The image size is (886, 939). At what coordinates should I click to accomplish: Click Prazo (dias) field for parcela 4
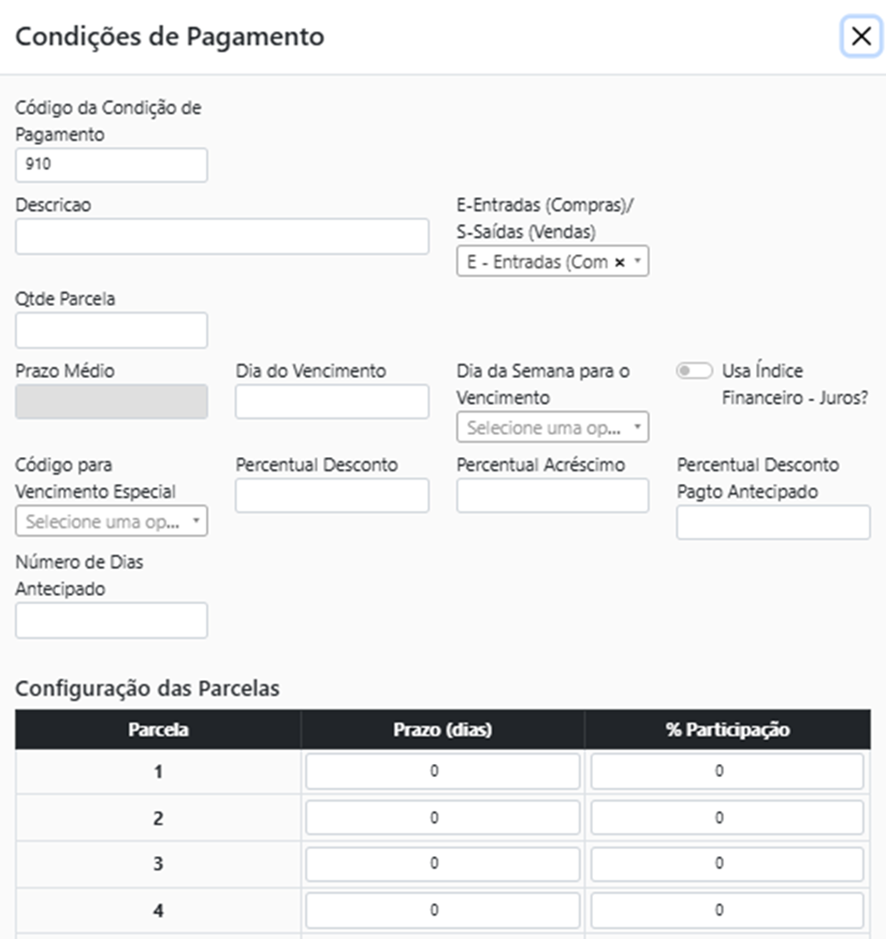pos(442,910)
